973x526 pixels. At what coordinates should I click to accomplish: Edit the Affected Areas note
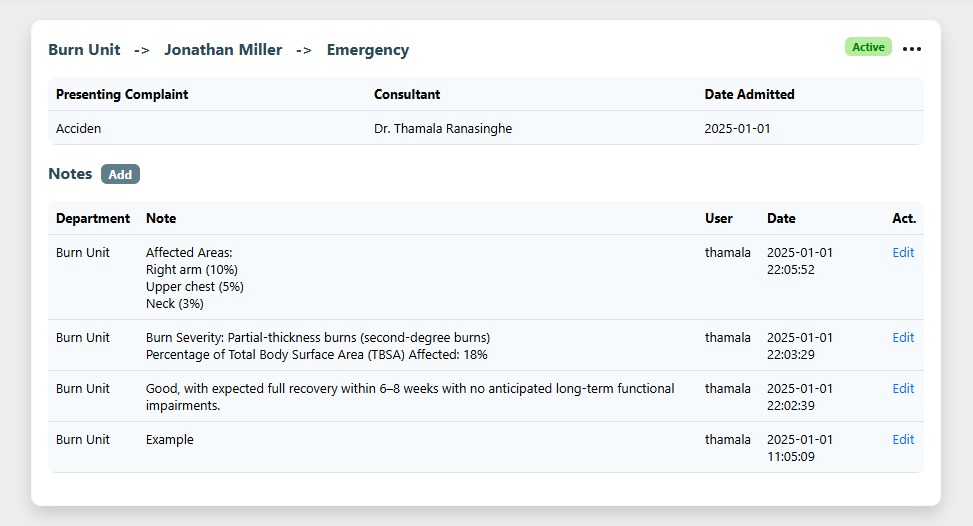pyautogui.click(x=903, y=253)
